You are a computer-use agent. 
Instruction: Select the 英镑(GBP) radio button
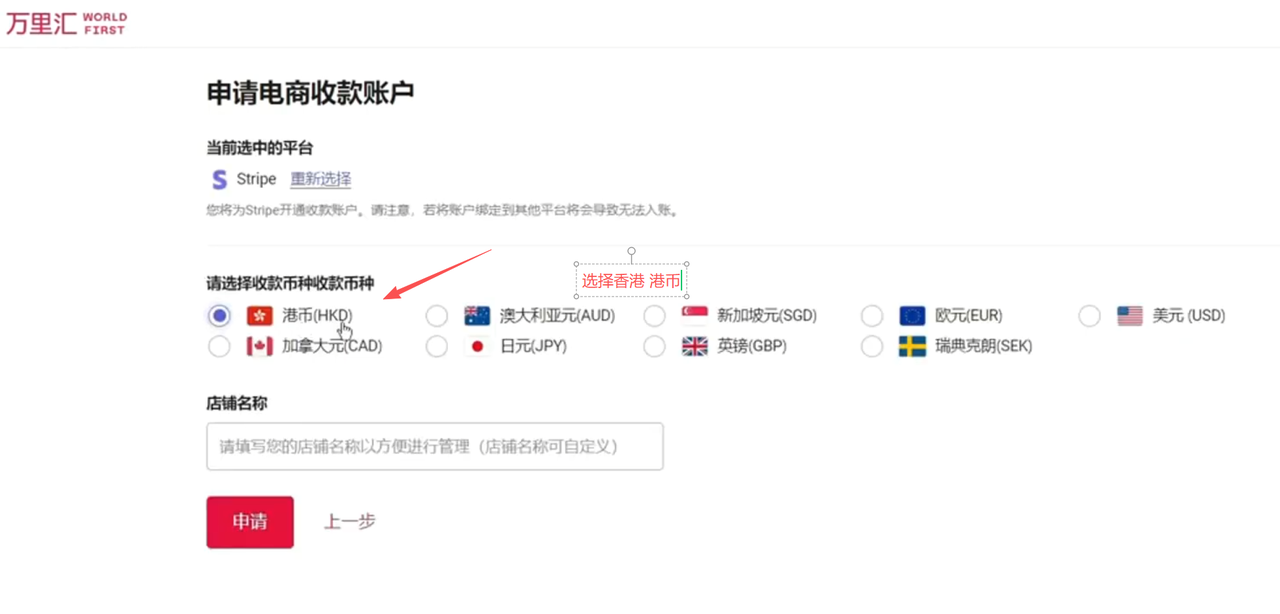654,347
